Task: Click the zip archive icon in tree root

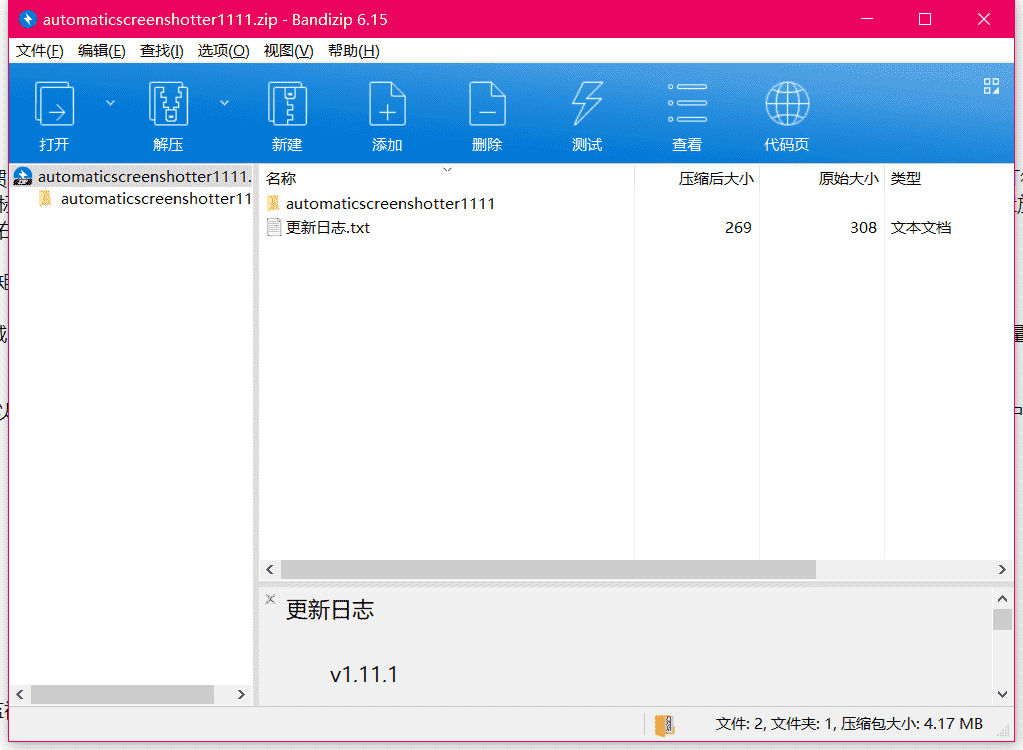Action: (23, 176)
